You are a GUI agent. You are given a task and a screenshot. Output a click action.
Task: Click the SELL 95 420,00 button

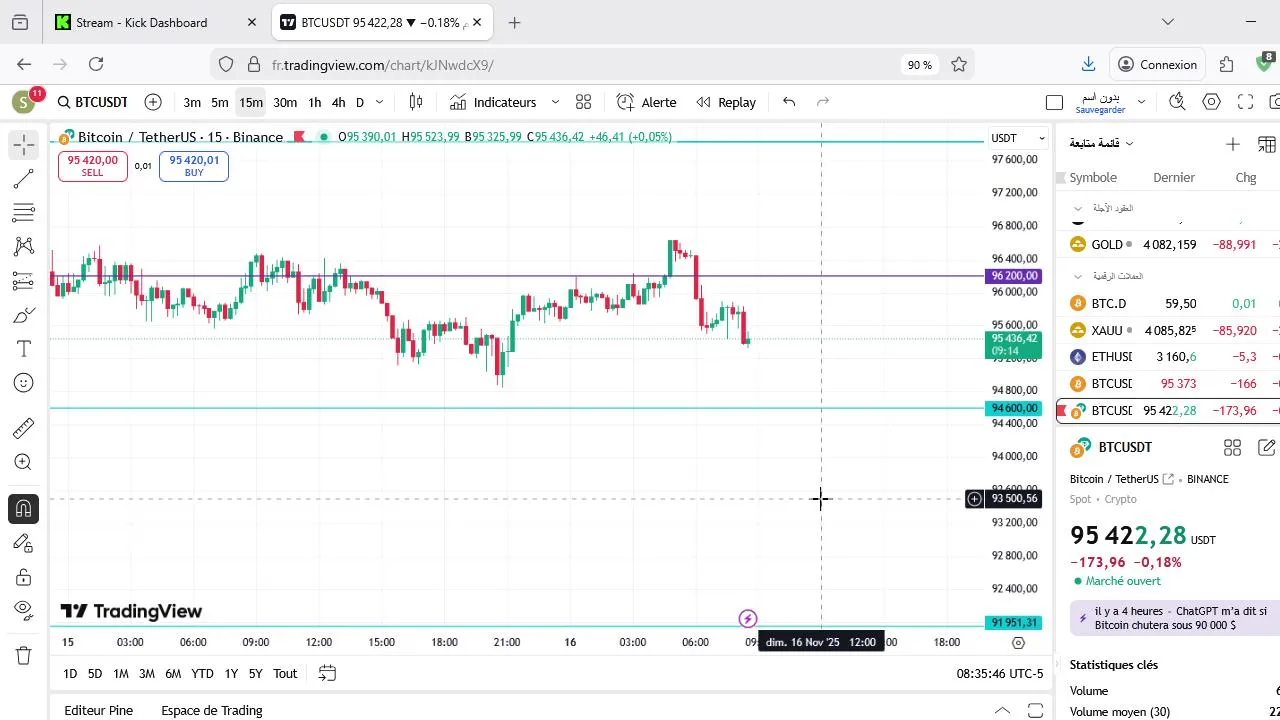click(92, 166)
